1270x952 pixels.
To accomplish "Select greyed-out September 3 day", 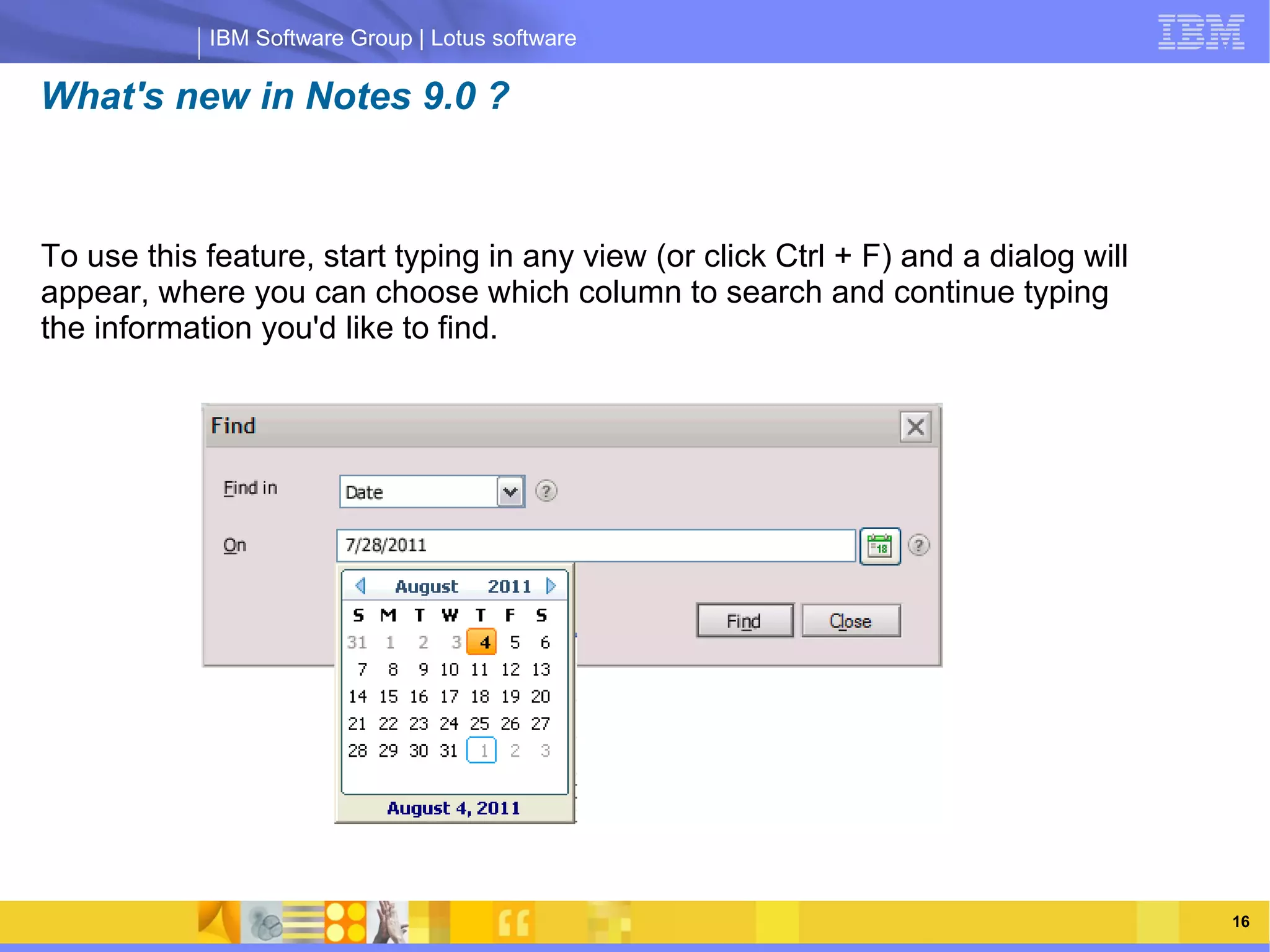I will tap(545, 751).
